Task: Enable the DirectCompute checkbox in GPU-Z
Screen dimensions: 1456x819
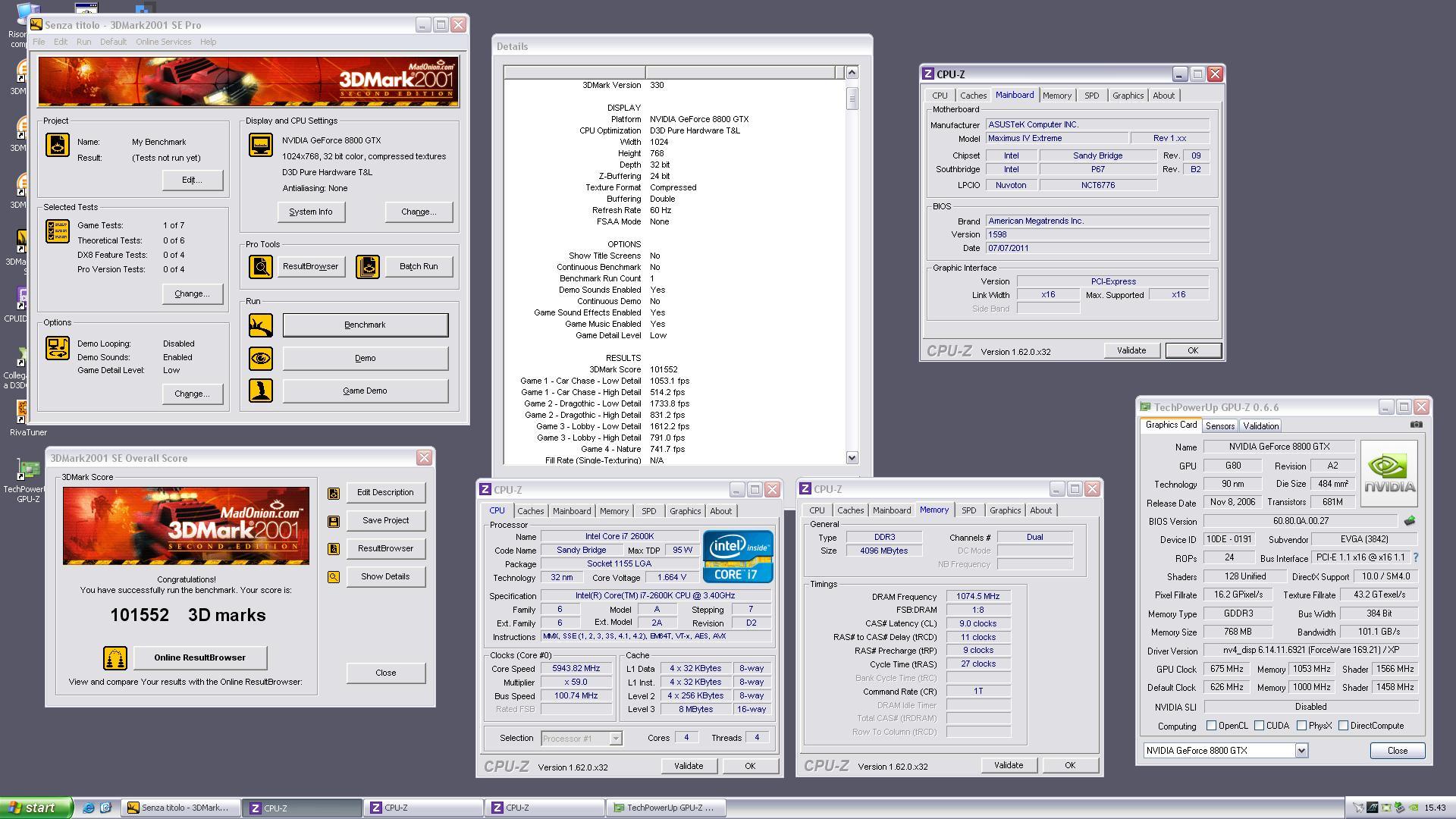Action: click(x=1343, y=726)
